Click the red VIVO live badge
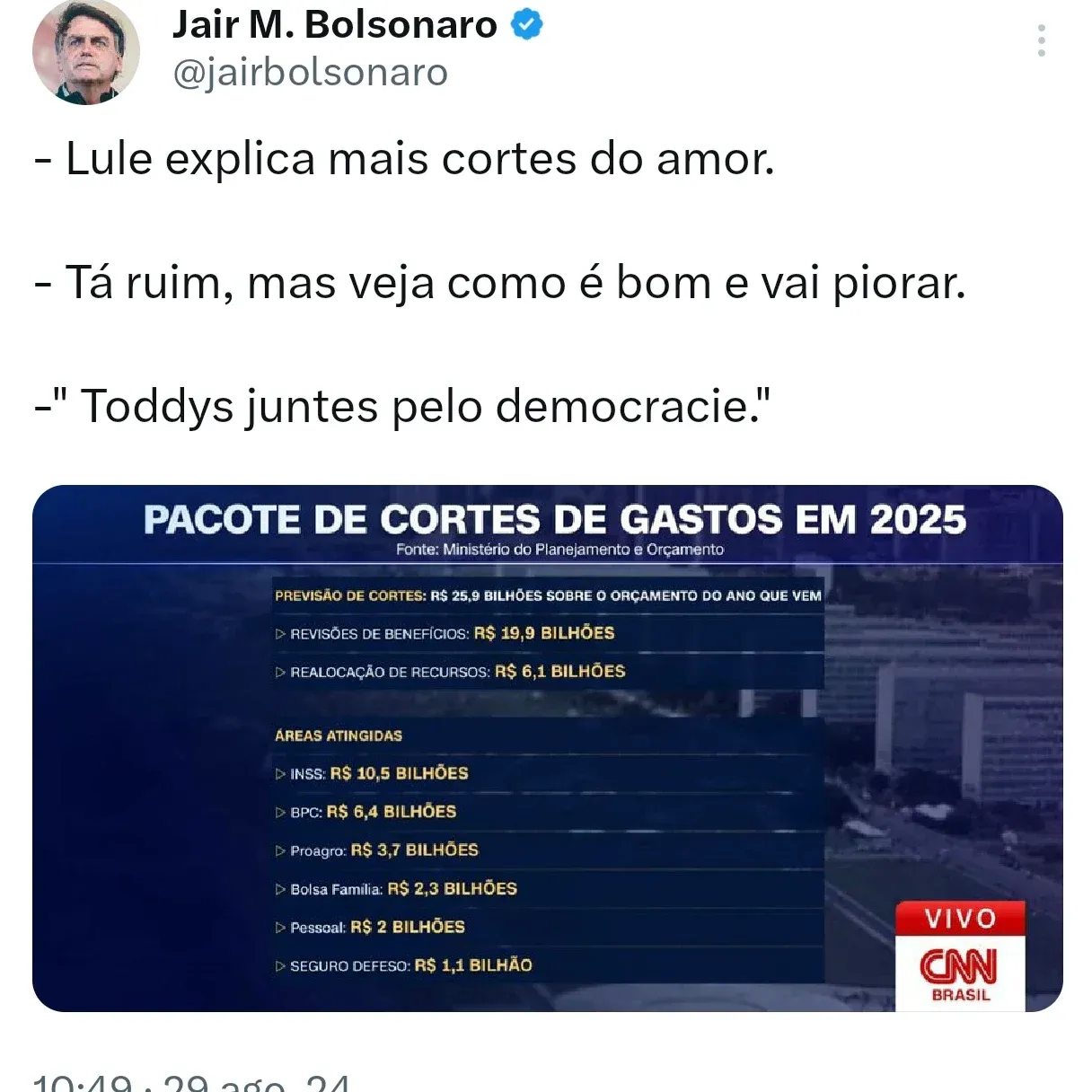1092x1092 pixels. click(x=960, y=919)
